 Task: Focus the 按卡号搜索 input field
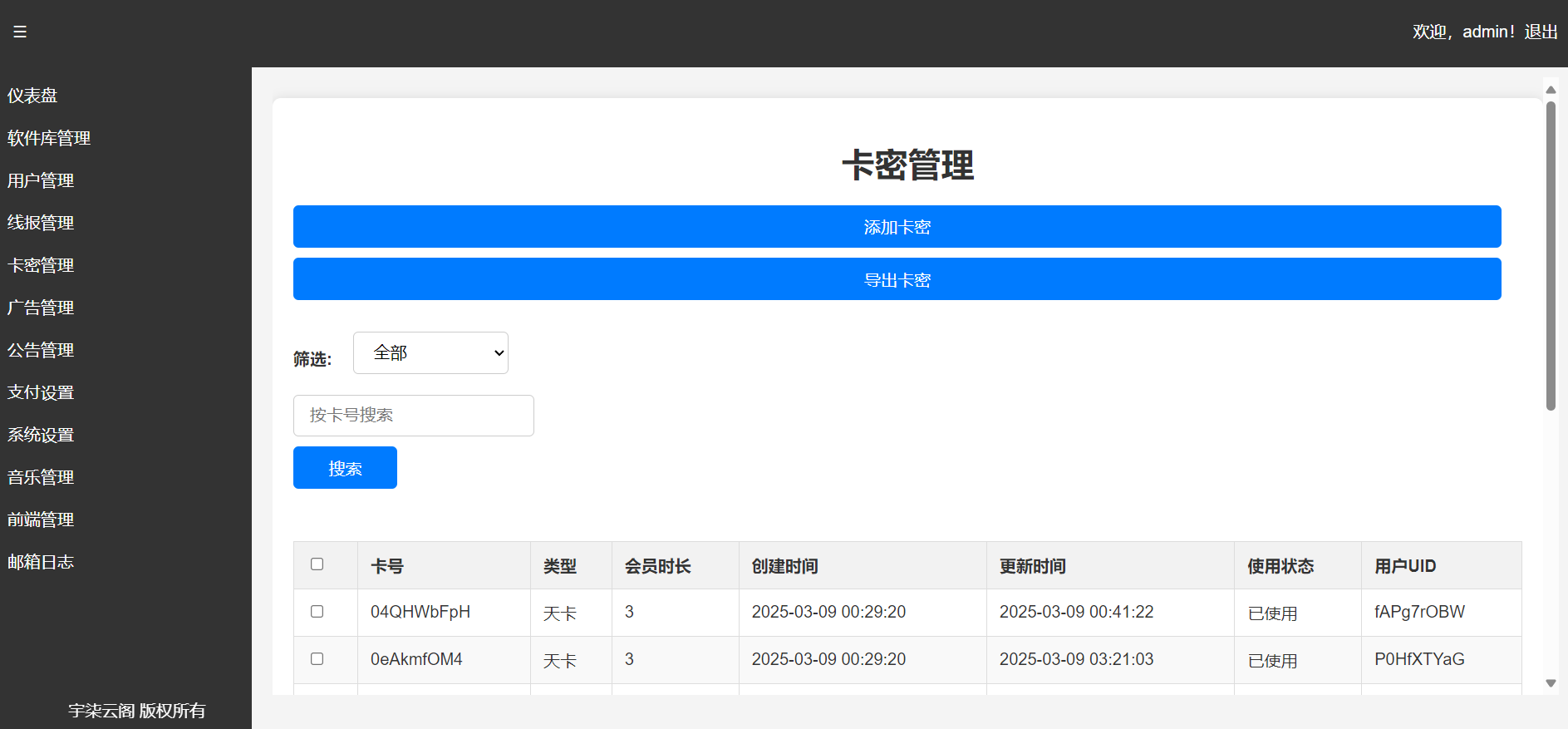pos(413,416)
